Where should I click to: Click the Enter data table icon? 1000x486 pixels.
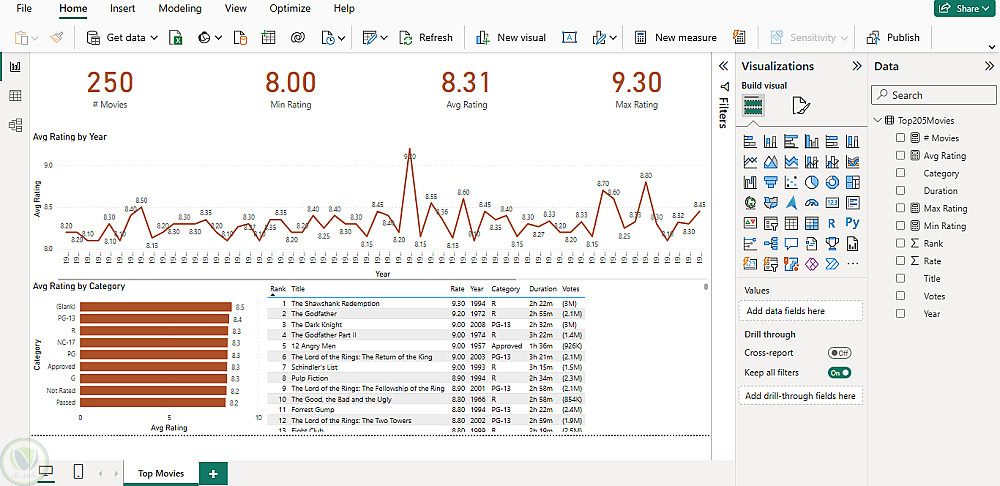(268, 38)
